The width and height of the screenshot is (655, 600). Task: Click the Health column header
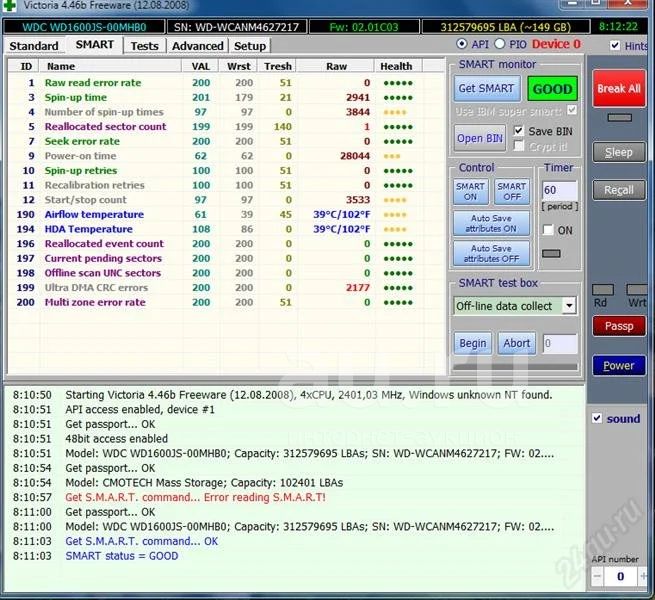396,66
